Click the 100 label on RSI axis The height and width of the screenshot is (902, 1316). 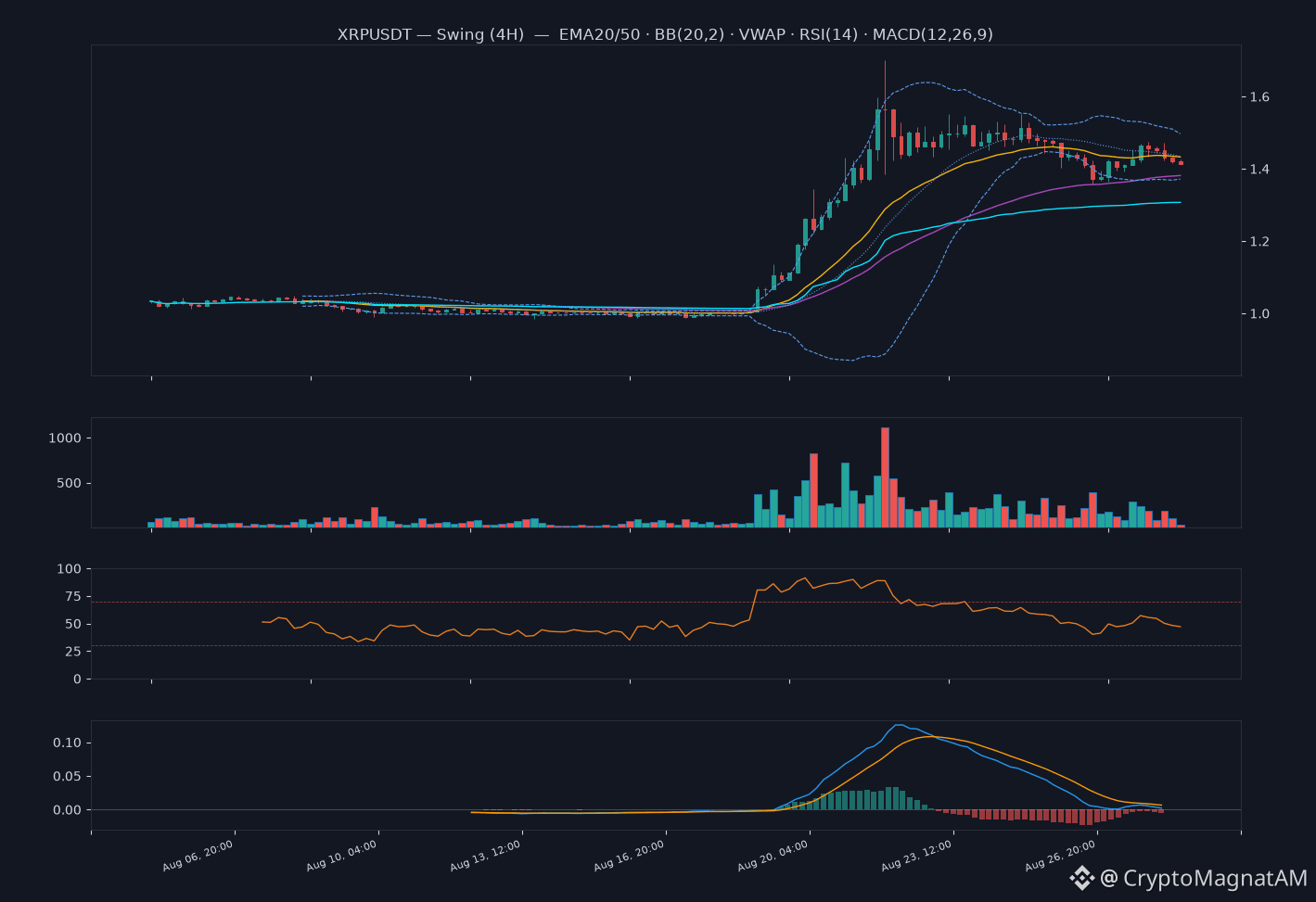(x=70, y=569)
